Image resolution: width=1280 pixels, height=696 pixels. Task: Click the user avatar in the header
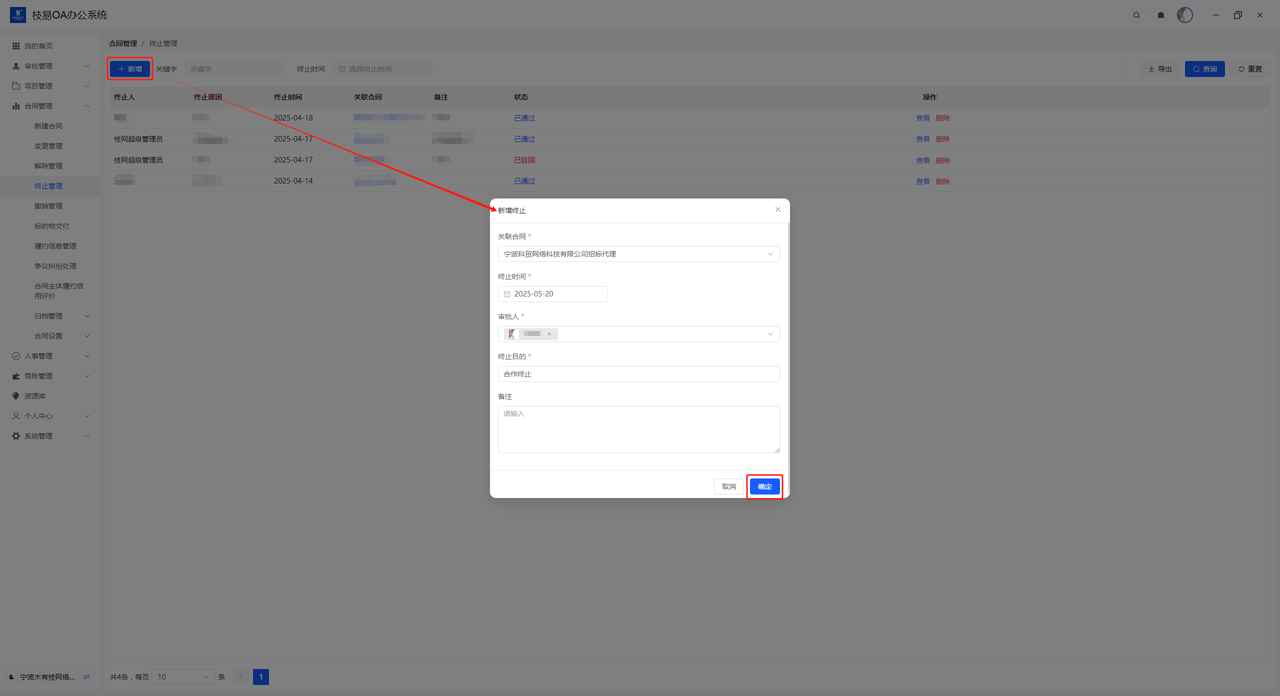[1185, 15]
